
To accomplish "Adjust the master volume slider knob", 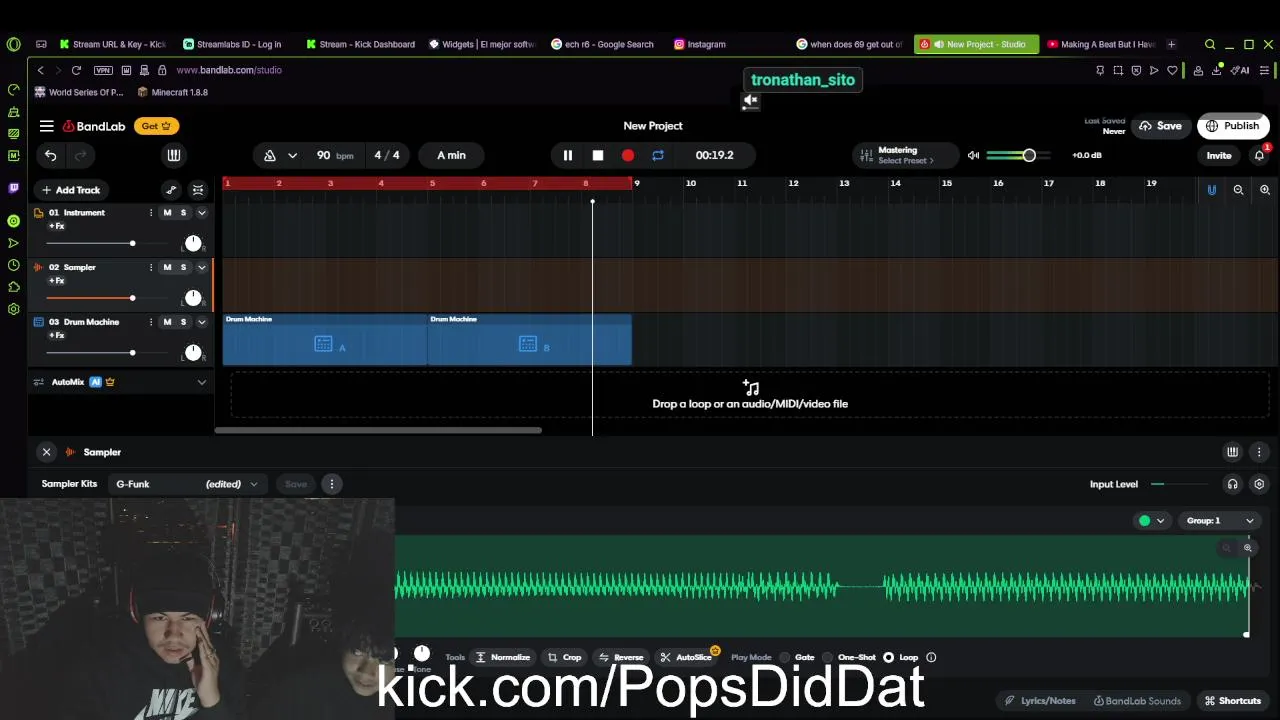I will click(x=1029, y=155).
